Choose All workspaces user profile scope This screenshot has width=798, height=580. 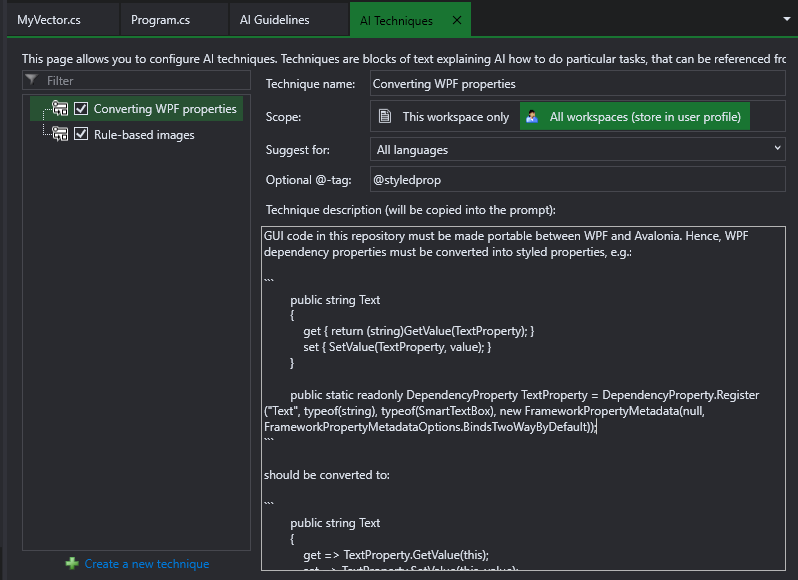pos(635,117)
